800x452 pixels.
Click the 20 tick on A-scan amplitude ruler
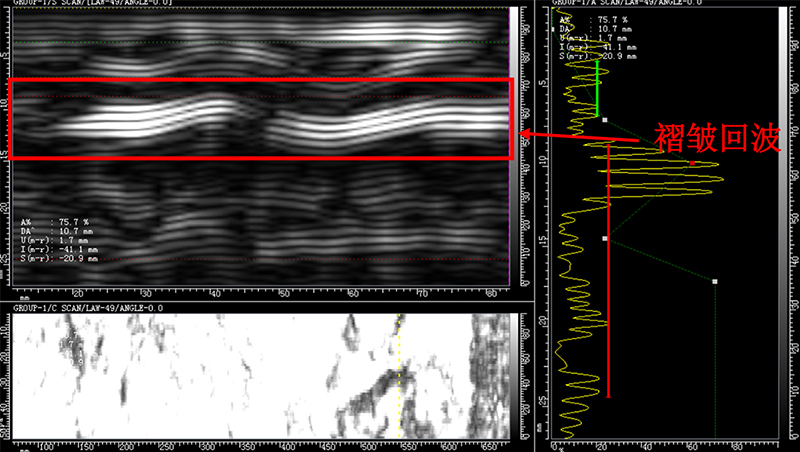point(602,447)
